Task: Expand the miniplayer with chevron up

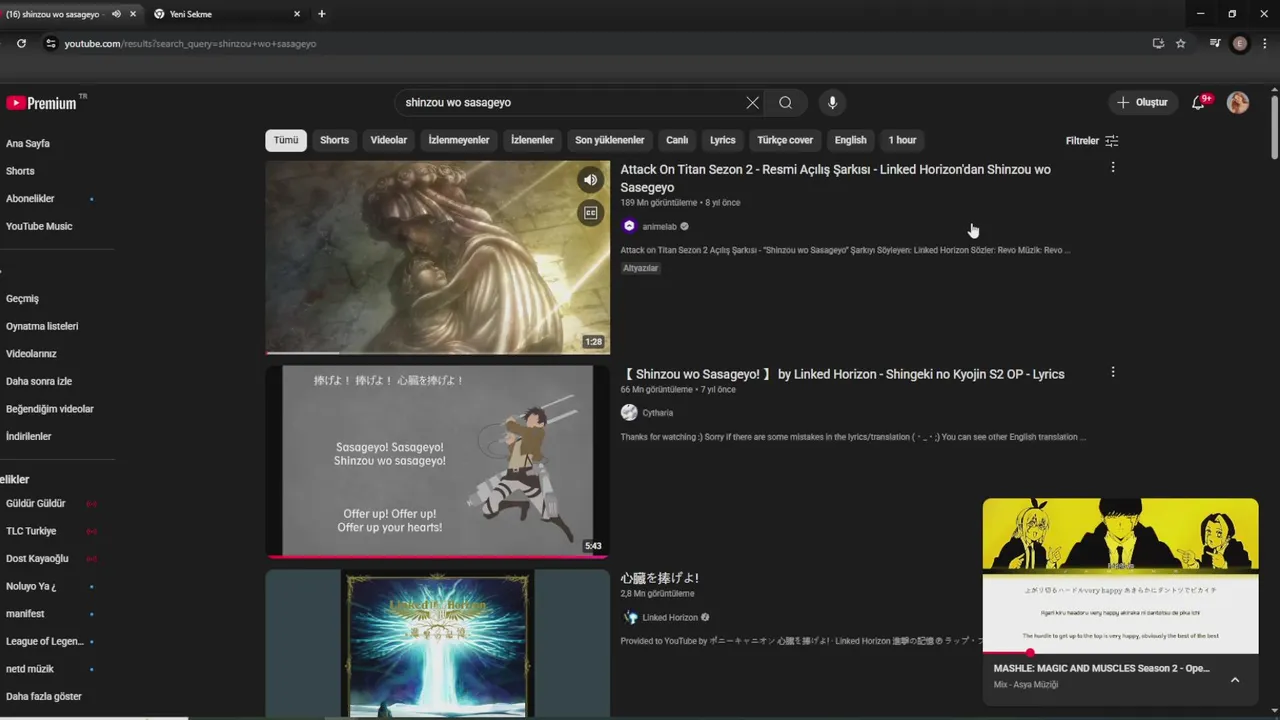Action: [x=1235, y=680]
